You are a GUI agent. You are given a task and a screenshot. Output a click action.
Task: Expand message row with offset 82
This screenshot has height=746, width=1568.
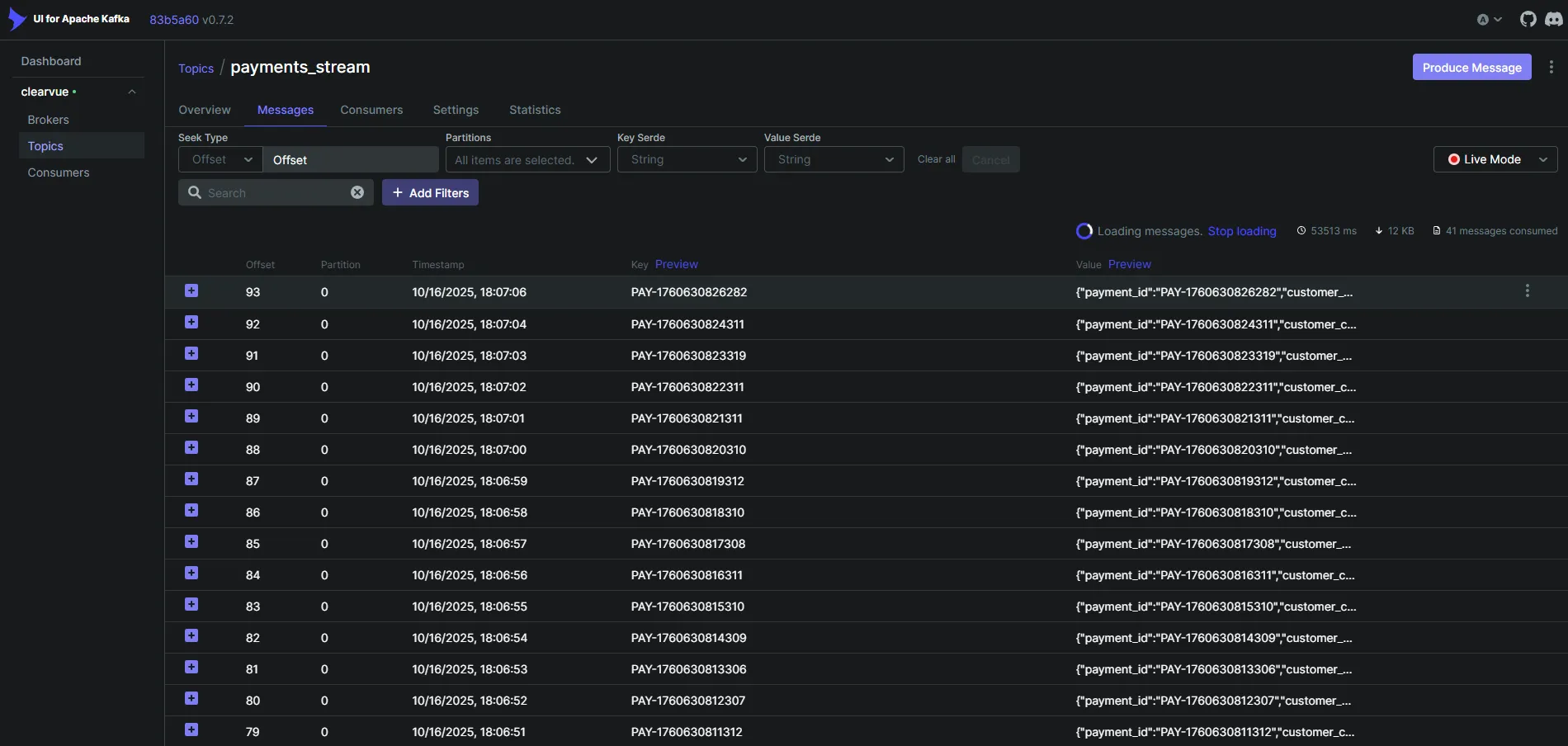191,635
